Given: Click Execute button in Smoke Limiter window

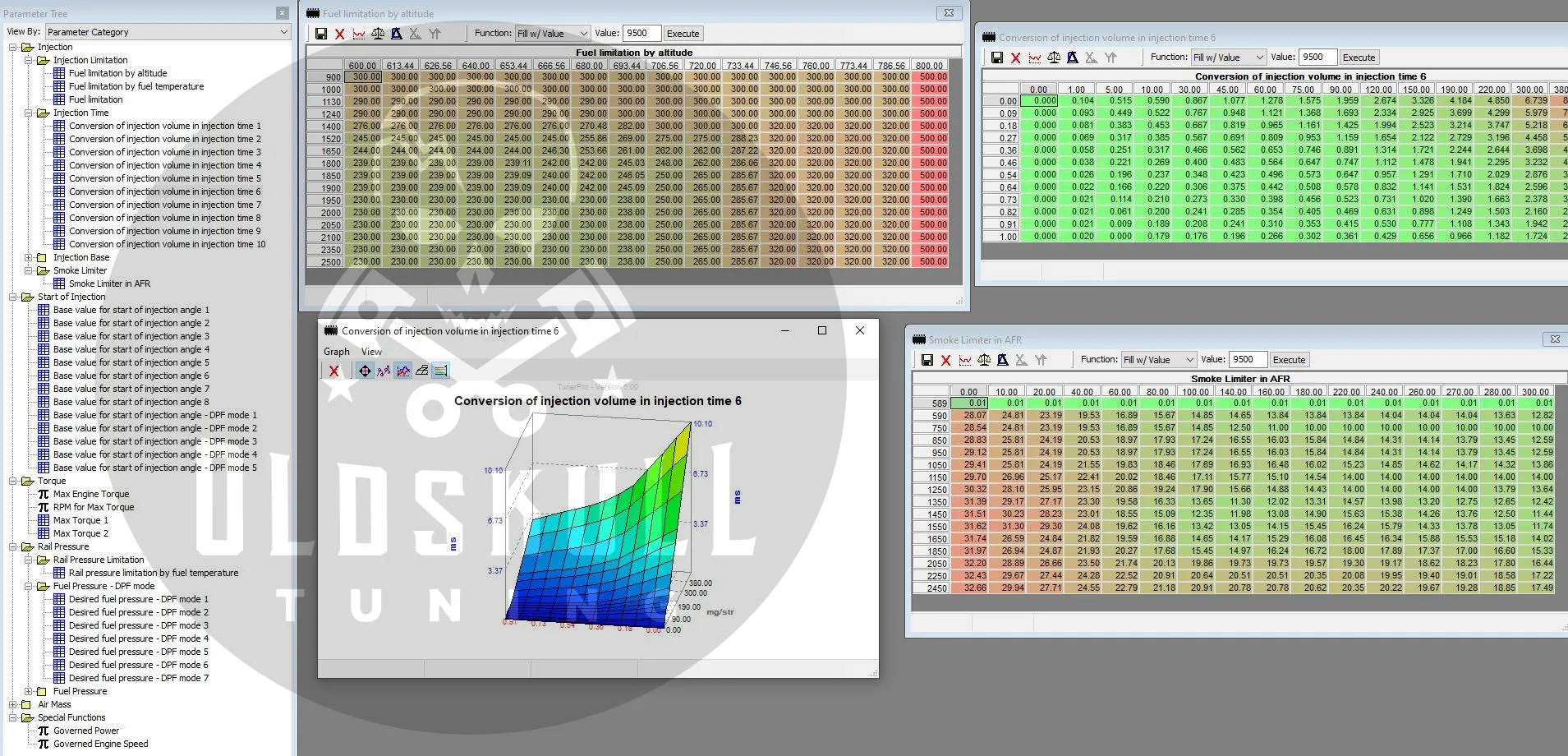Looking at the screenshot, I should 1288,360.
